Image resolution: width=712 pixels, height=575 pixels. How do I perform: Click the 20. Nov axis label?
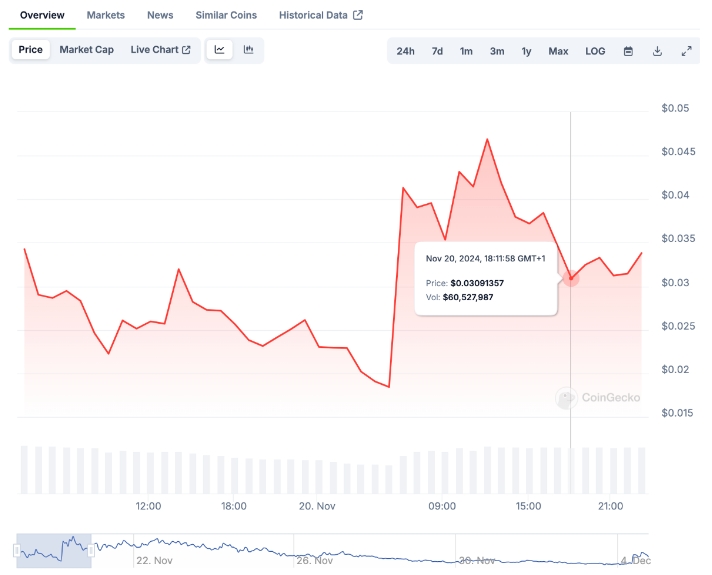(x=317, y=506)
